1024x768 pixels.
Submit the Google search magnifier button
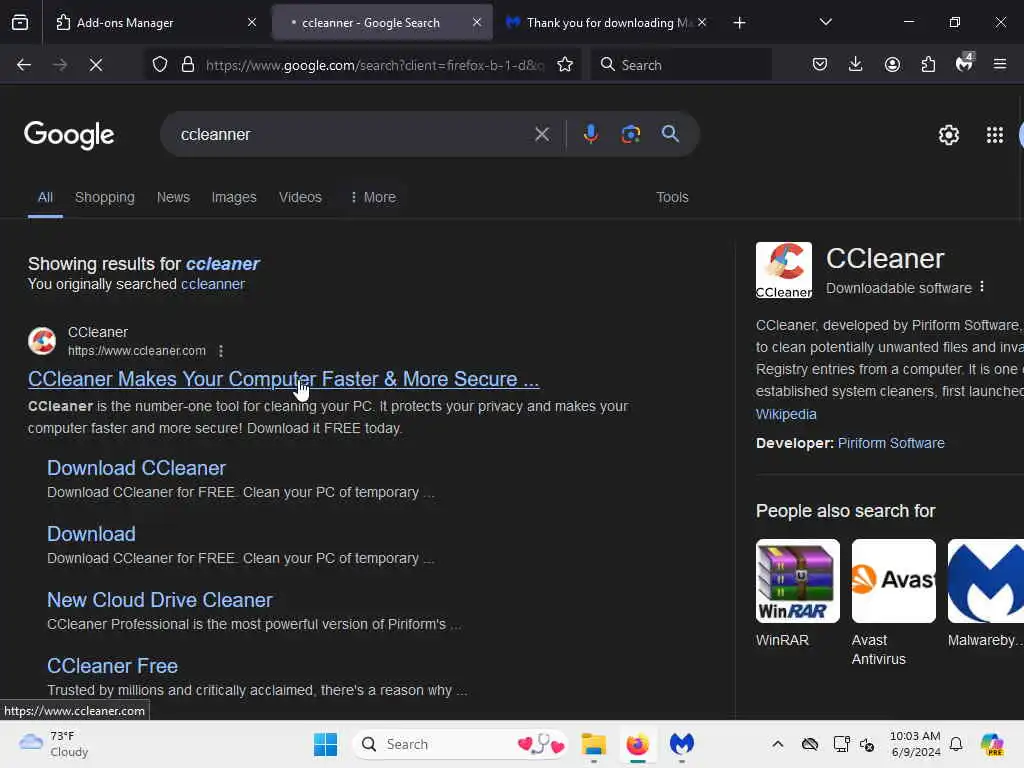(670, 134)
